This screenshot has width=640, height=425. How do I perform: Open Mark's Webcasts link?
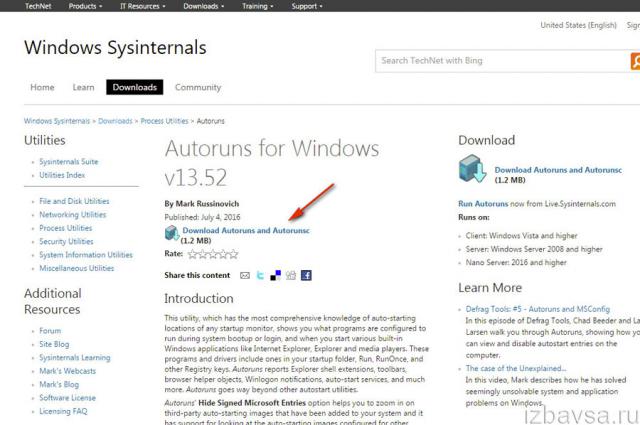click(x=67, y=372)
